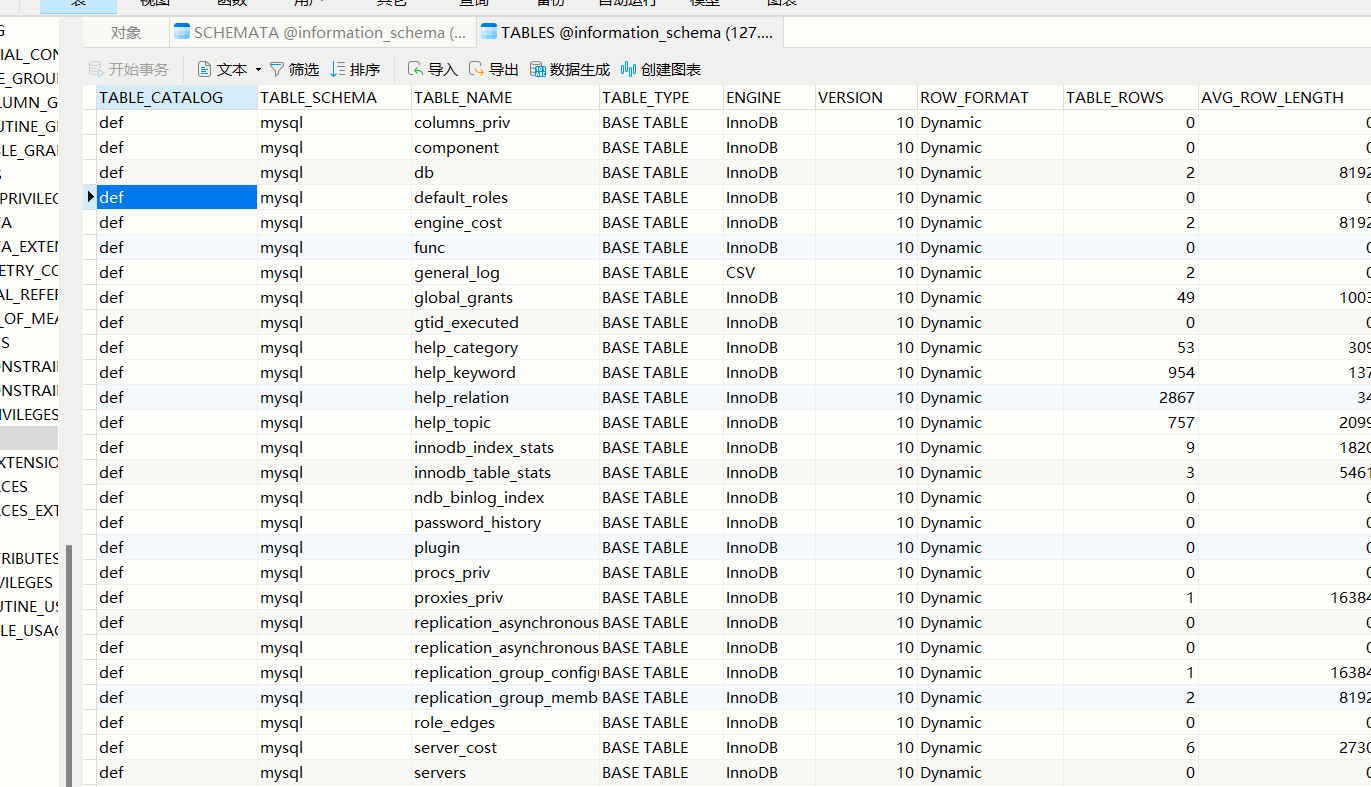
Task: Click the 导入 import icon
Action: point(415,69)
